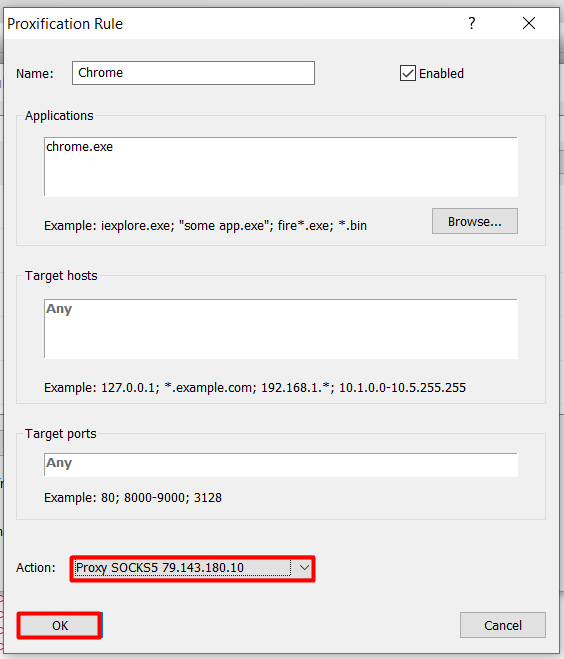564x659 pixels.
Task: Open the Browse... file picker
Action: (x=474, y=221)
